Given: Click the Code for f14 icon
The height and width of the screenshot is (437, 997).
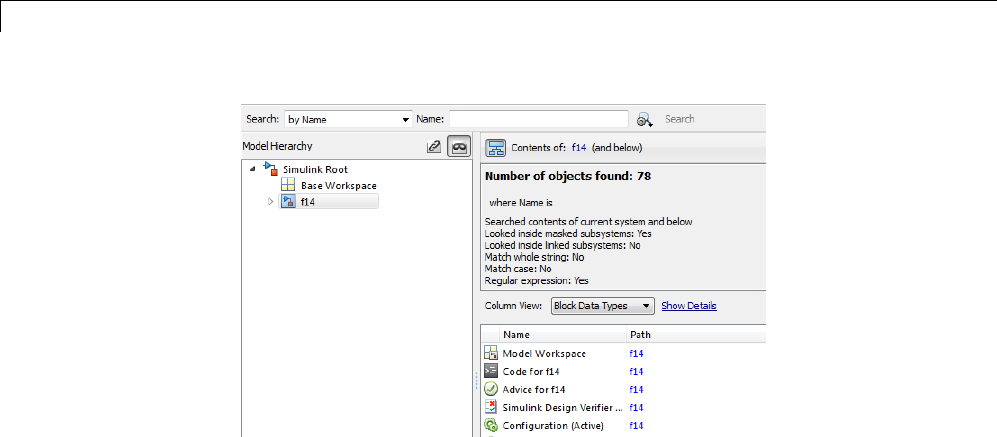Looking at the screenshot, I should (490, 371).
